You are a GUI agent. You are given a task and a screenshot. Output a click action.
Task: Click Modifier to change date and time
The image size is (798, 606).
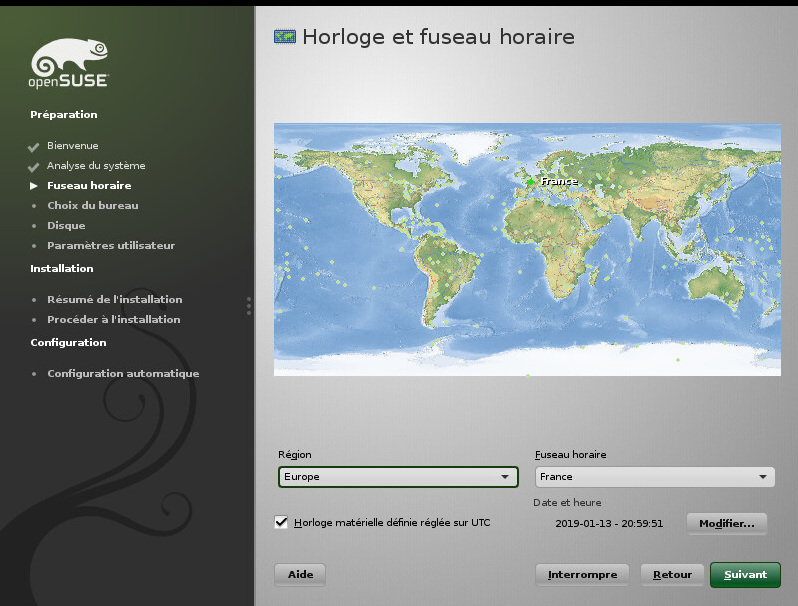(x=726, y=523)
